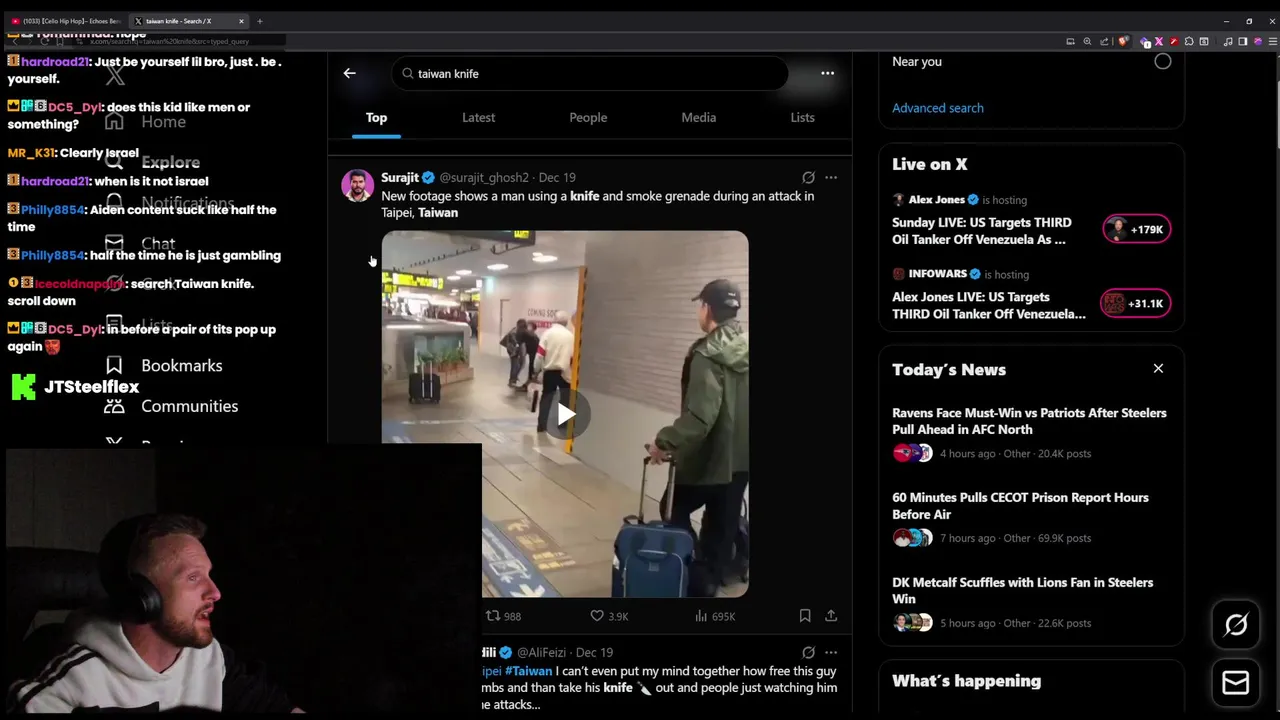The width and height of the screenshot is (1280, 720).
Task: Go back using the arrow beside search
Action: point(349,73)
